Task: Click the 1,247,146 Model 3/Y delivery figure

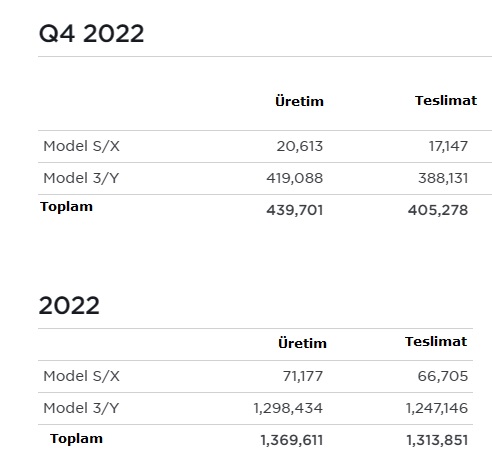Action: (437, 408)
